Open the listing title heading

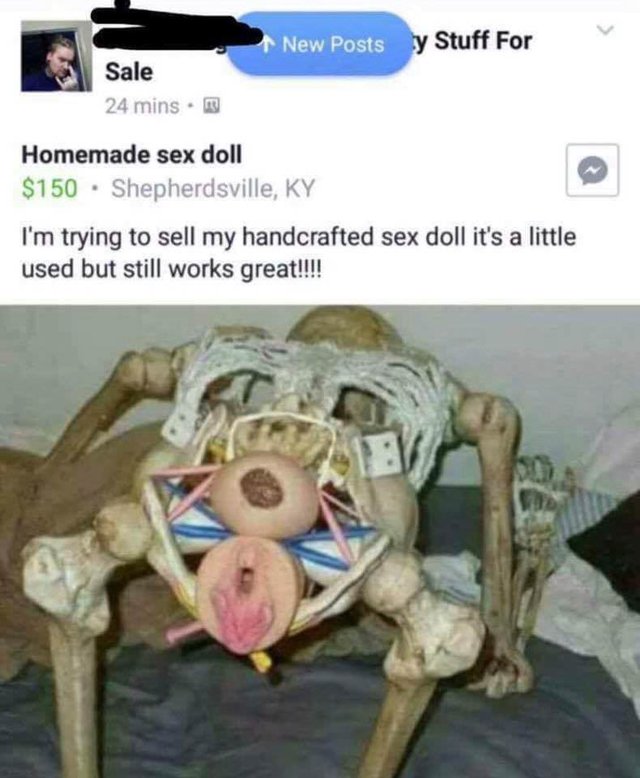131,156
